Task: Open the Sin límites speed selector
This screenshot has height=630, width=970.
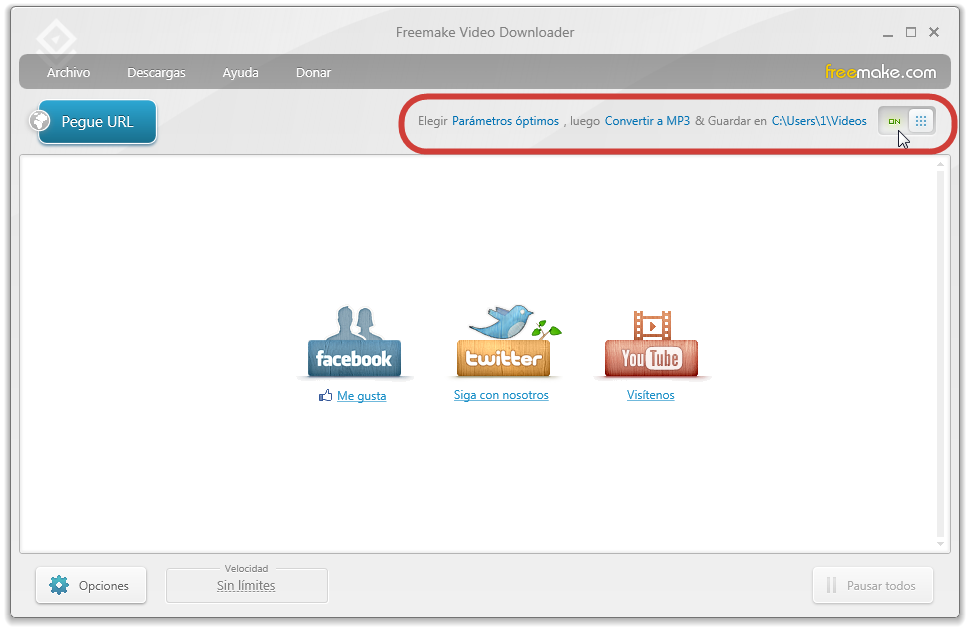Action: [246, 585]
